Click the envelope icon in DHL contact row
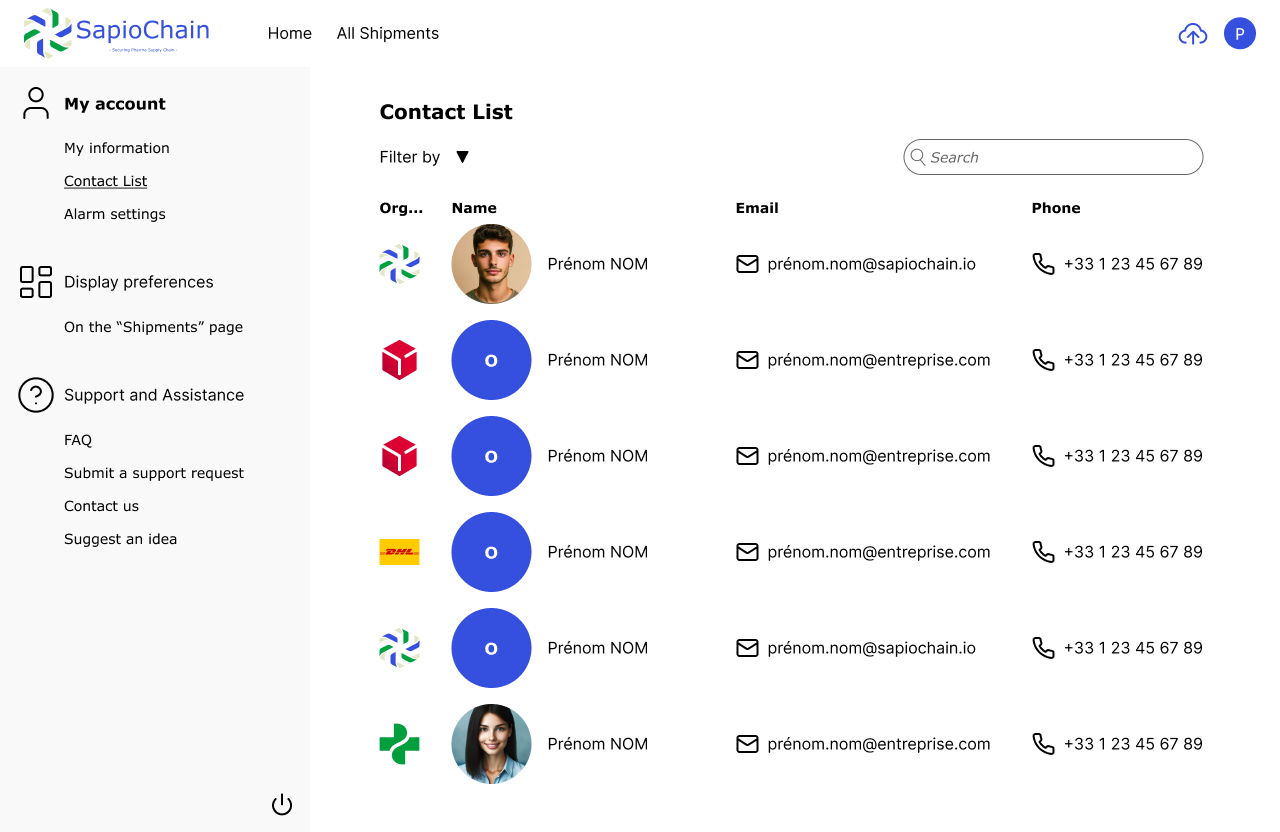Viewport: 1280px width, 832px height. (x=747, y=552)
